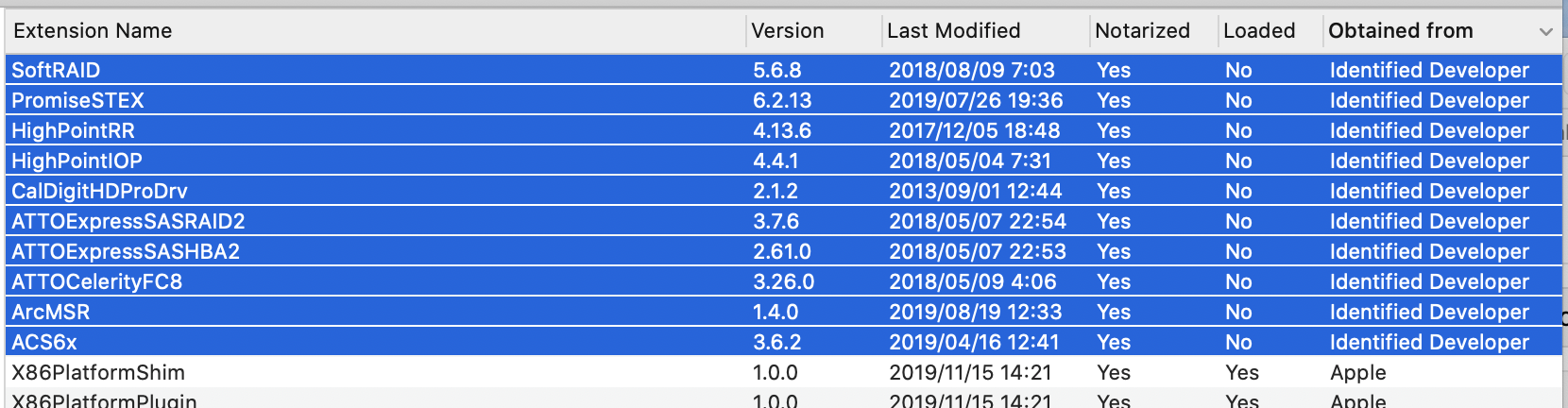Click 'Apple' source for X86PlatformShim
This screenshot has height=408, width=1568.
point(1358,372)
